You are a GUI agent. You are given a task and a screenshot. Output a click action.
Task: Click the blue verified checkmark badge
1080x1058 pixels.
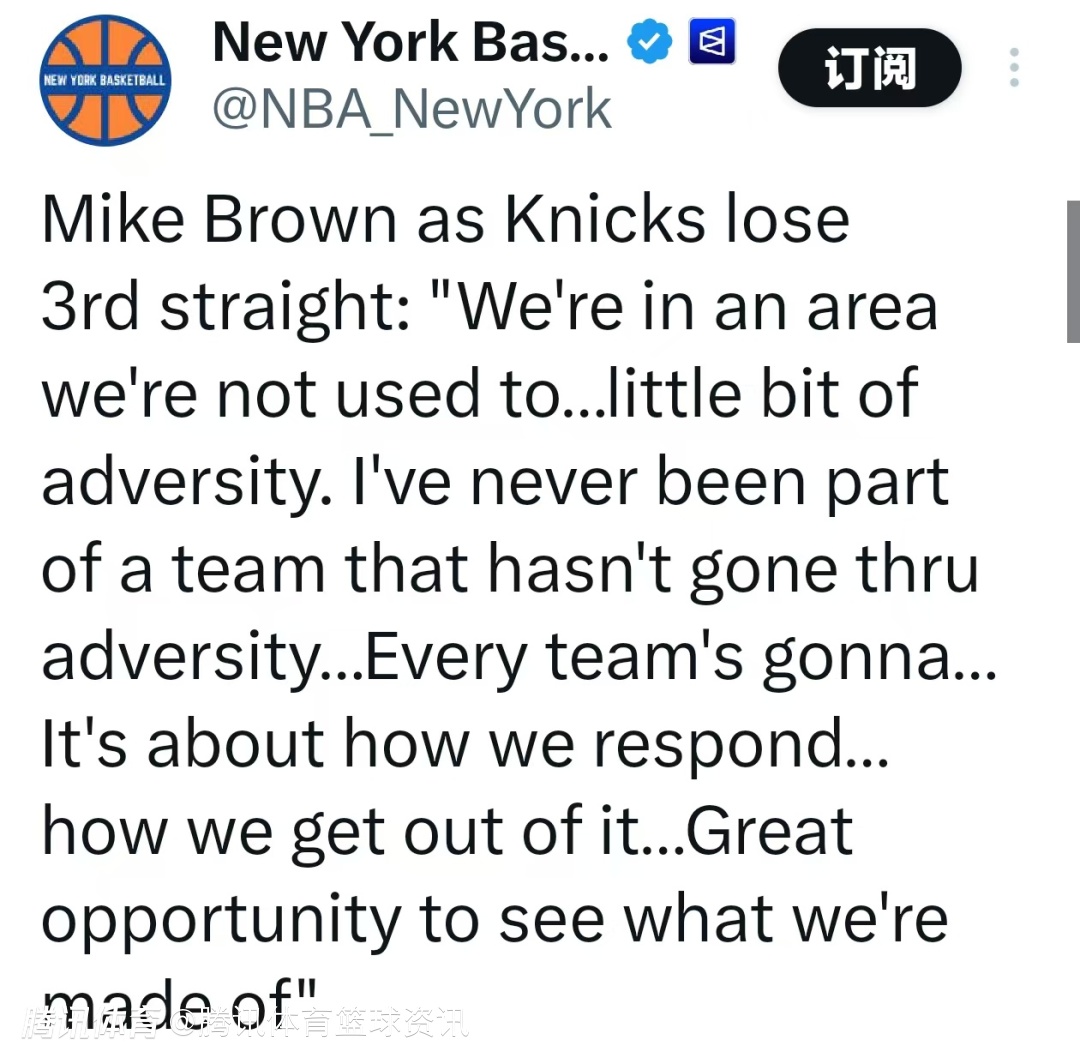(648, 45)
